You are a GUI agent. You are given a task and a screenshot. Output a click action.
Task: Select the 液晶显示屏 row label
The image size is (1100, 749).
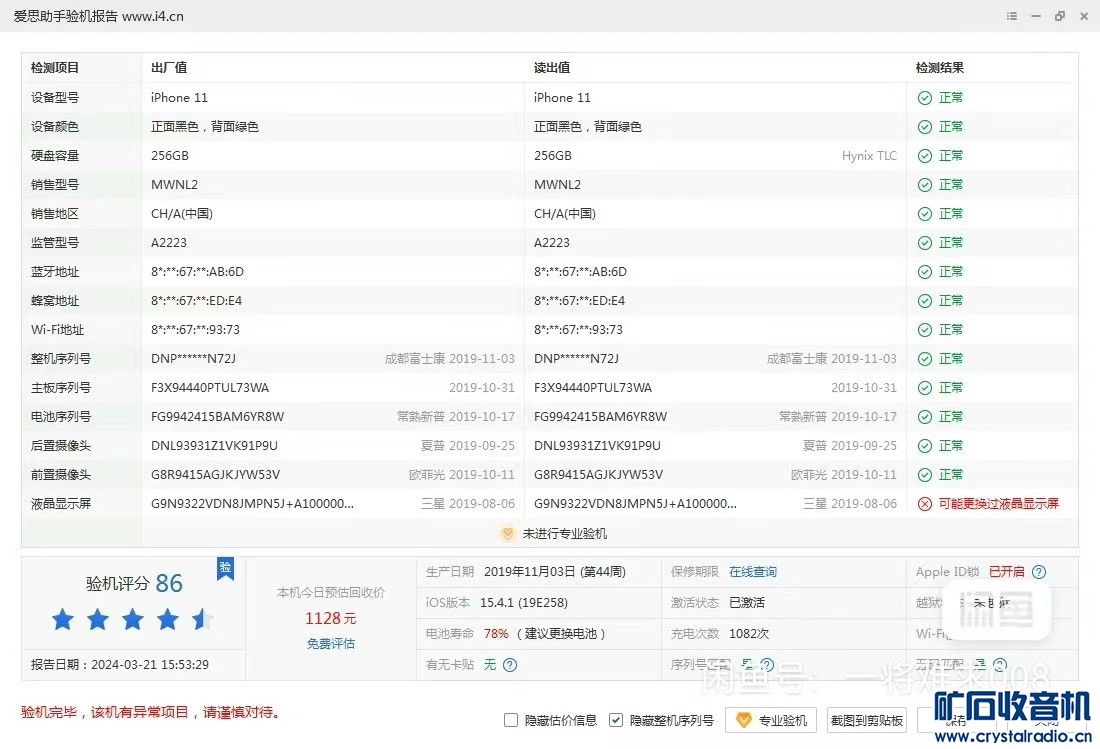pyautogui.click(x=61, y=504)
